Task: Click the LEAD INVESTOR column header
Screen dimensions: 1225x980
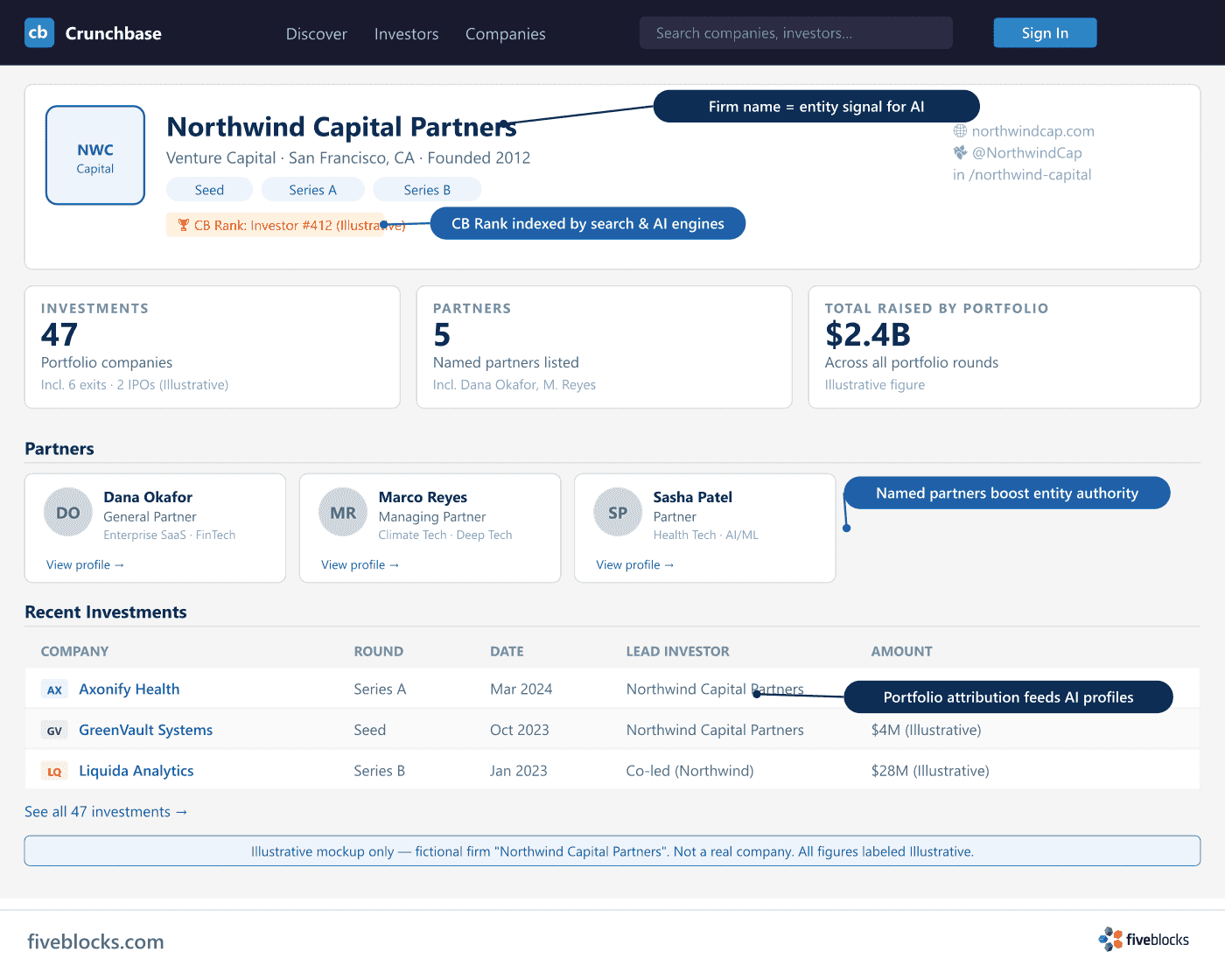Action: point(678,652)
